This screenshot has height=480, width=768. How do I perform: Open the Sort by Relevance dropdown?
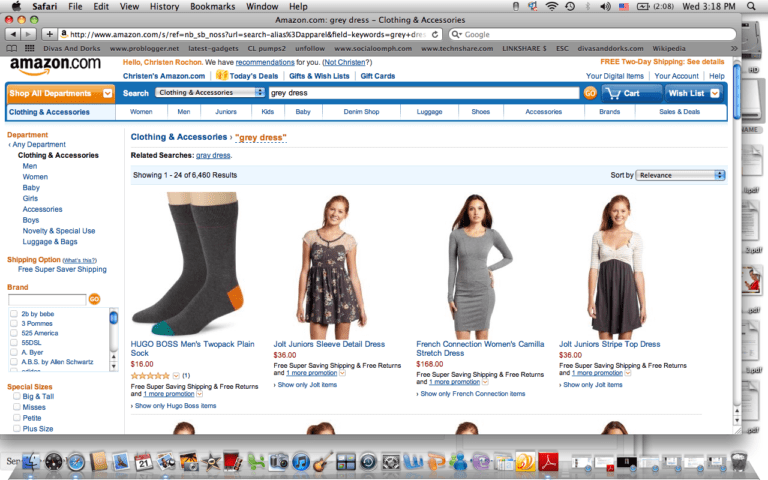[680, 175]
